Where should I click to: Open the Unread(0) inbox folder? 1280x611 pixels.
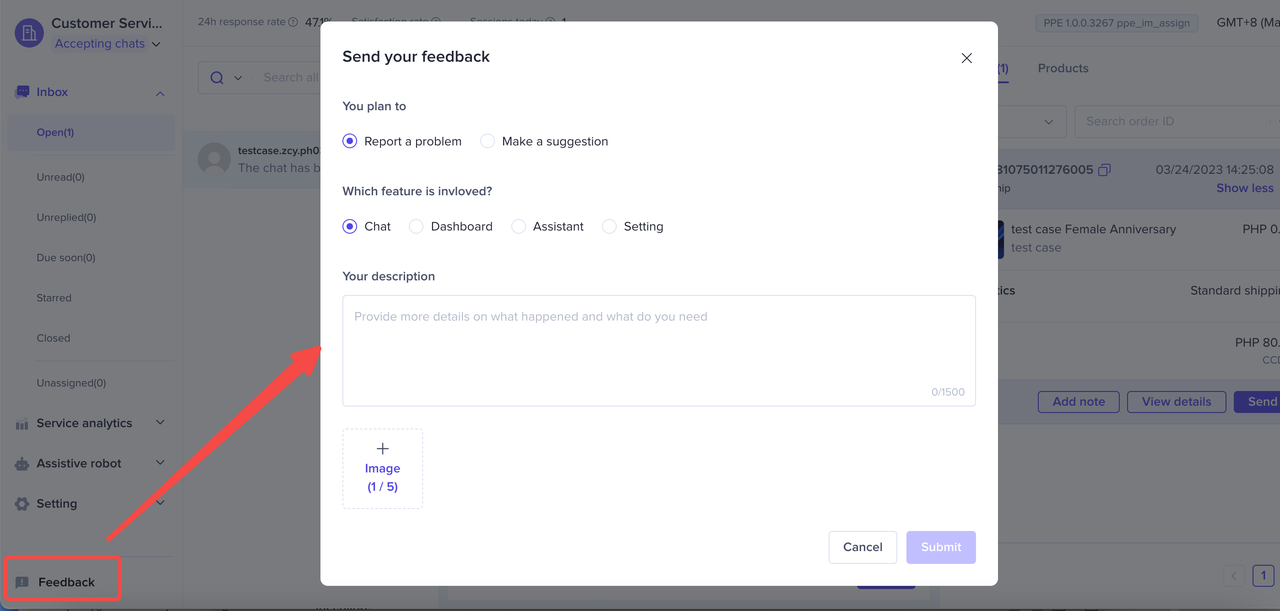[x=60, y=177]
